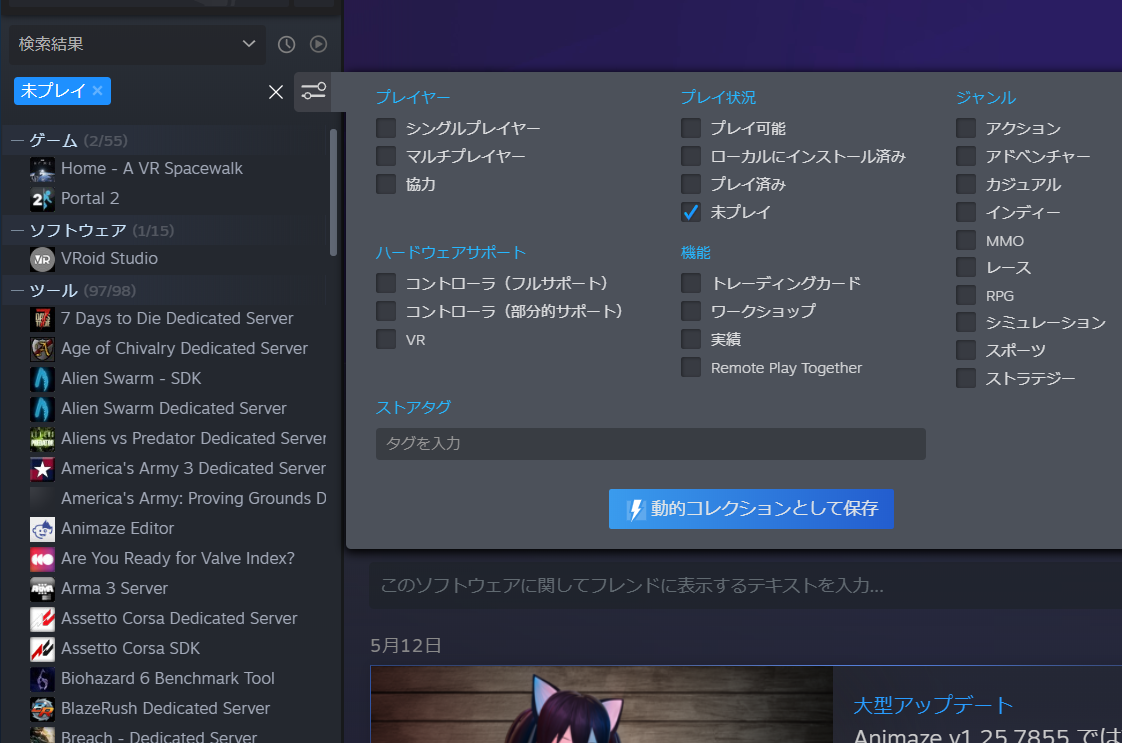1122x743 pixels.
Task: Click Alien Swarm - SDK icon
Action: (42, 379)
